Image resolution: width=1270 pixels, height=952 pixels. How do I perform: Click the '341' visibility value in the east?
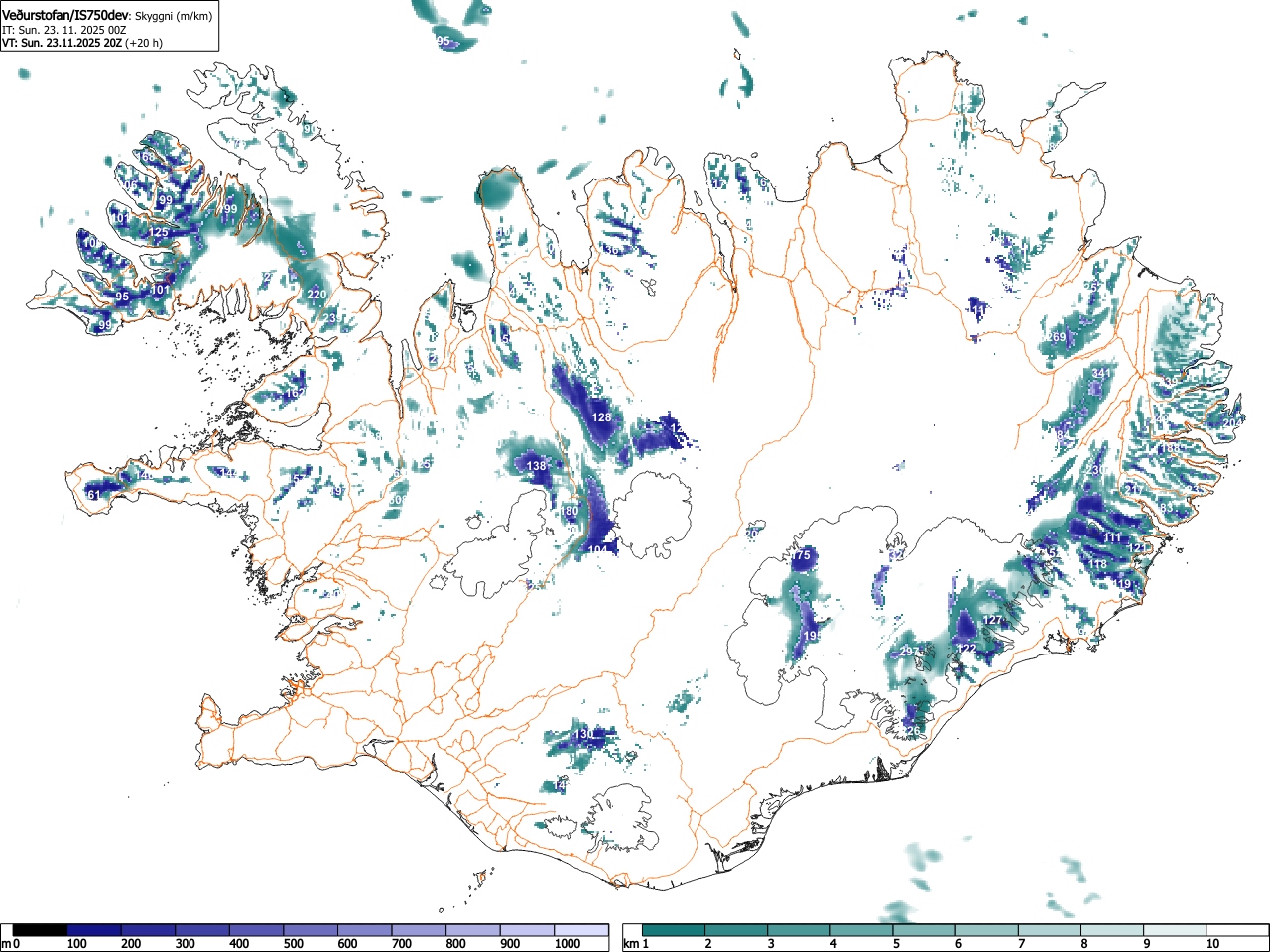click(x=1101, y=374)
